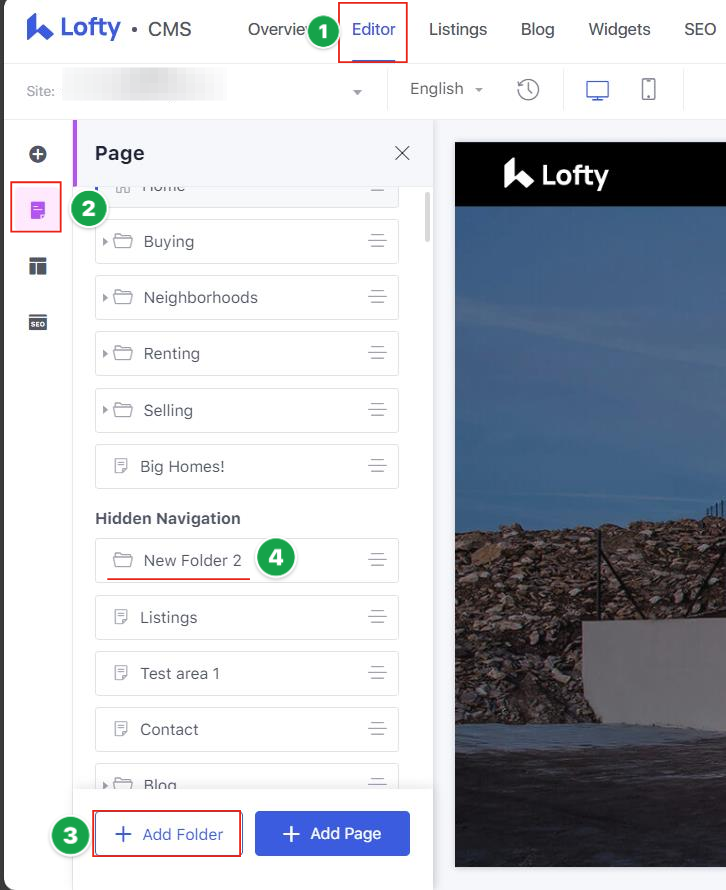The image size is (726, 890).
Task: Click drag handle for Big Homes! page
Action: point(377,466)
